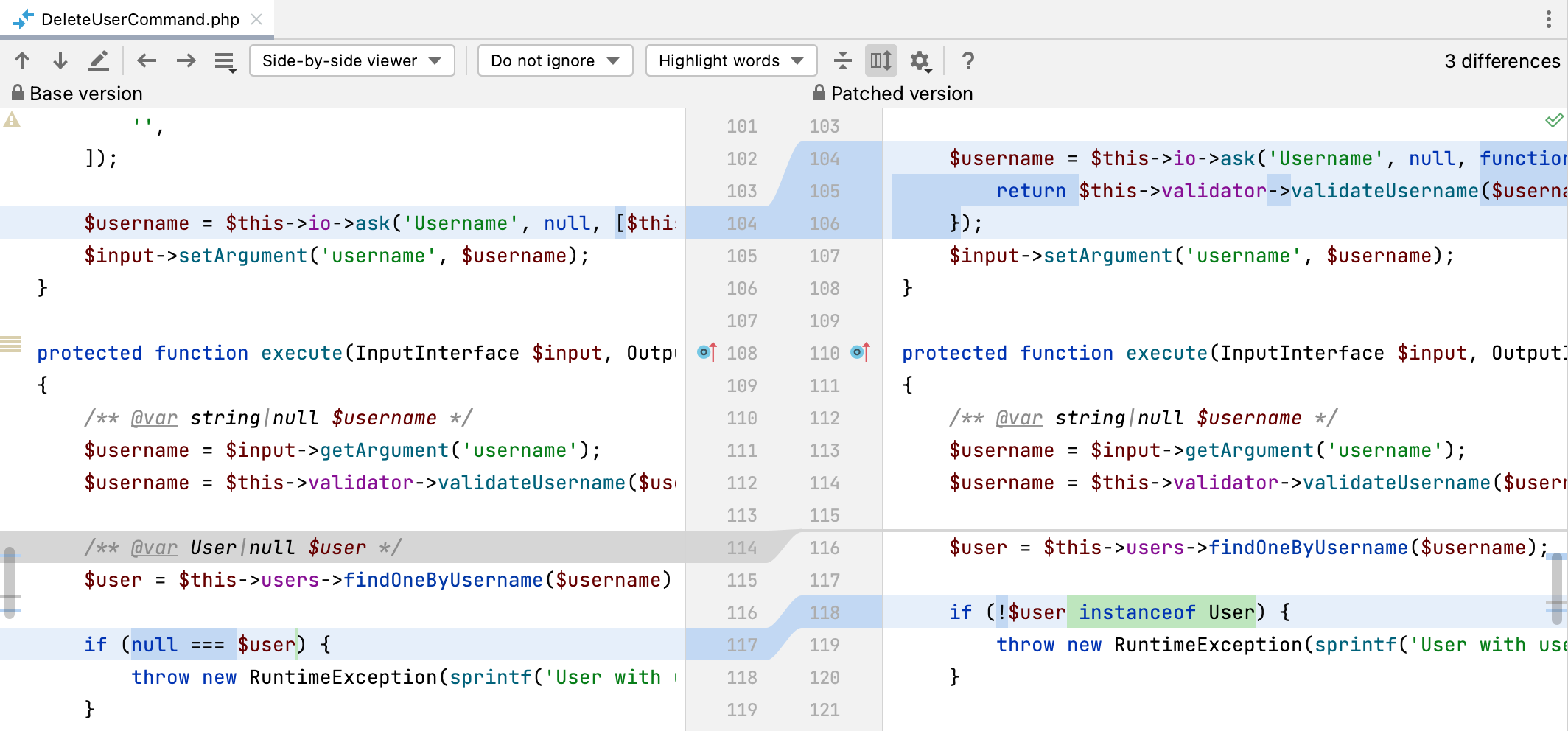Image resolution: width=1568 pixels, height=731 pixels.
Task: Click 'instanceof' in the patched version
Action: tap(1137, 612)
